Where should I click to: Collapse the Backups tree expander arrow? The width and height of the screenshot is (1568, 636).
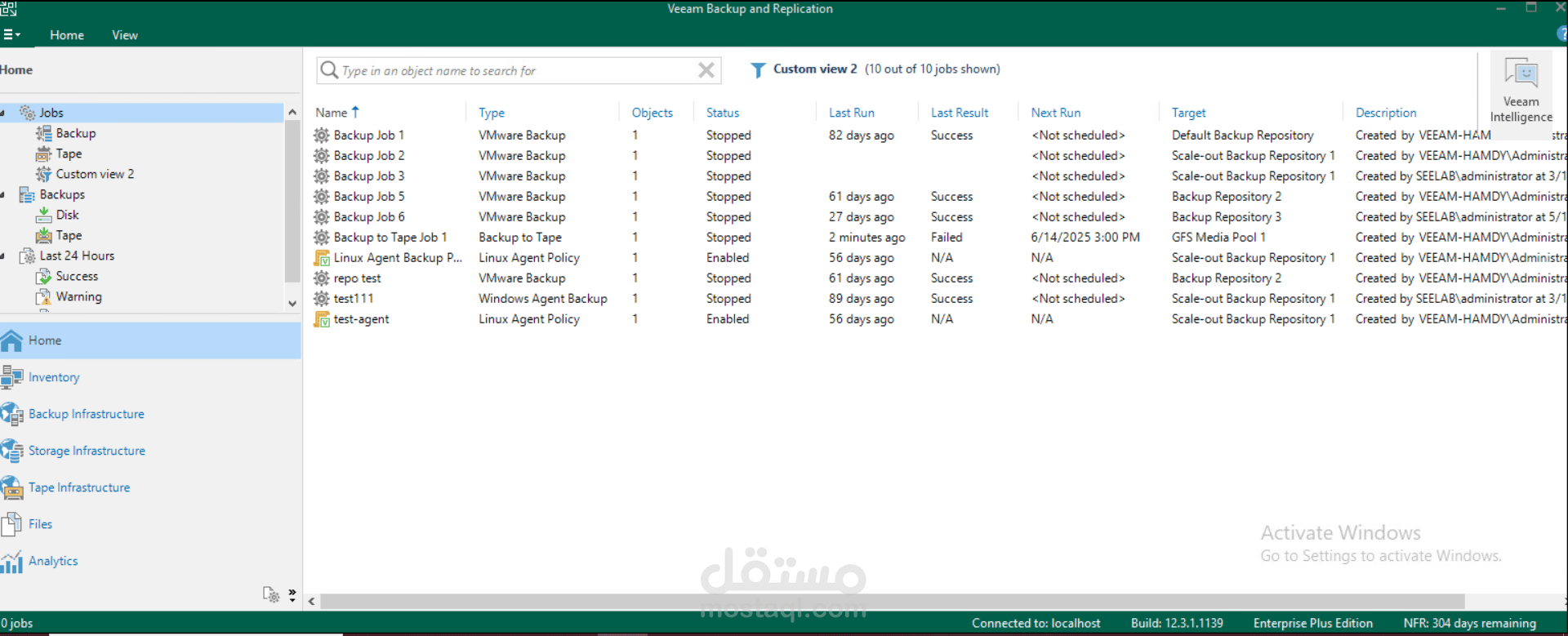(x=3, y=194)
